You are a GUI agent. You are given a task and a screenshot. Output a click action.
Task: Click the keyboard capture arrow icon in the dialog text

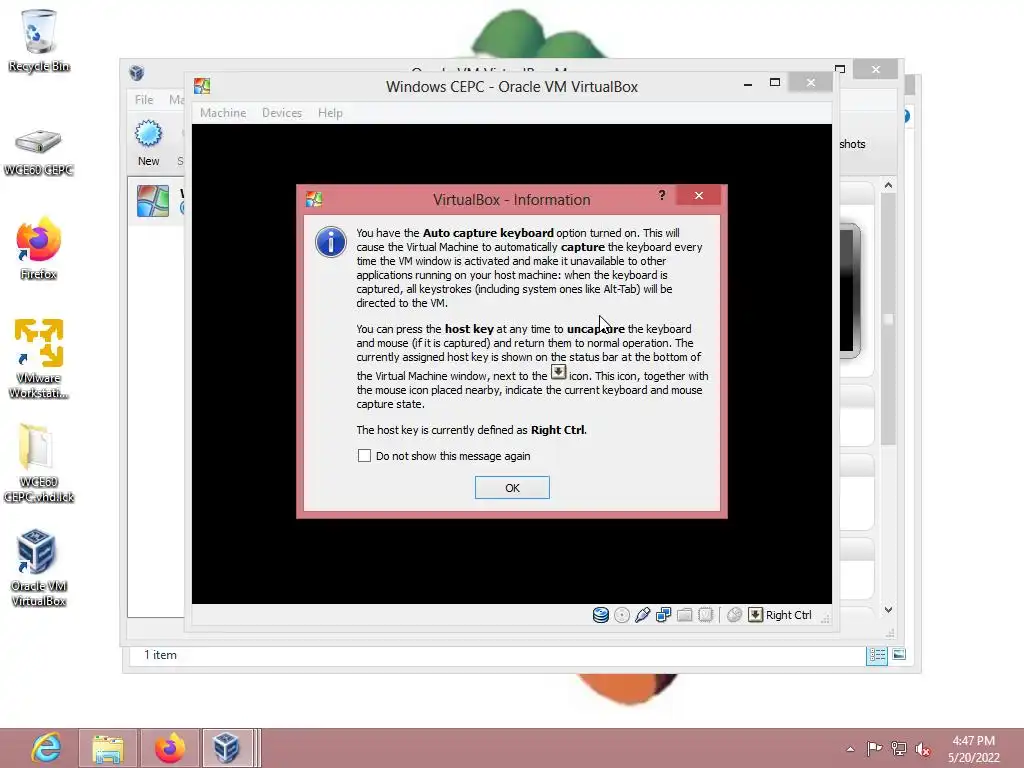click(x=558, y=372)
